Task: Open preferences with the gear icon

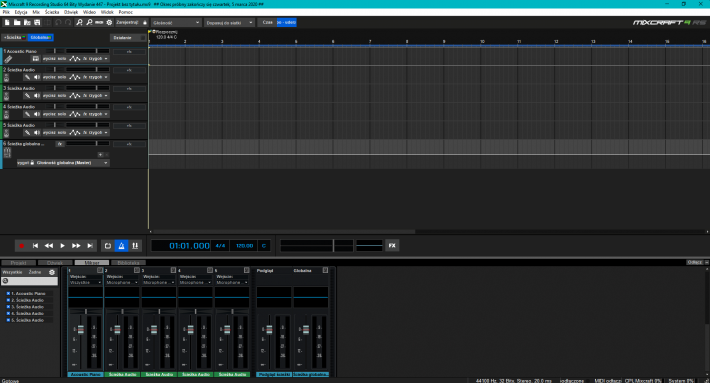Action: (109, 22)
